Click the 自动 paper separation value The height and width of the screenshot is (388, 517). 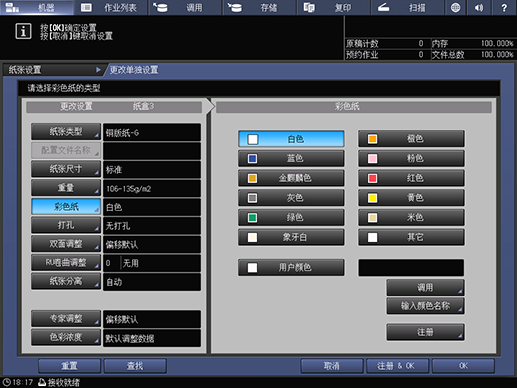(x=152, y=282)
